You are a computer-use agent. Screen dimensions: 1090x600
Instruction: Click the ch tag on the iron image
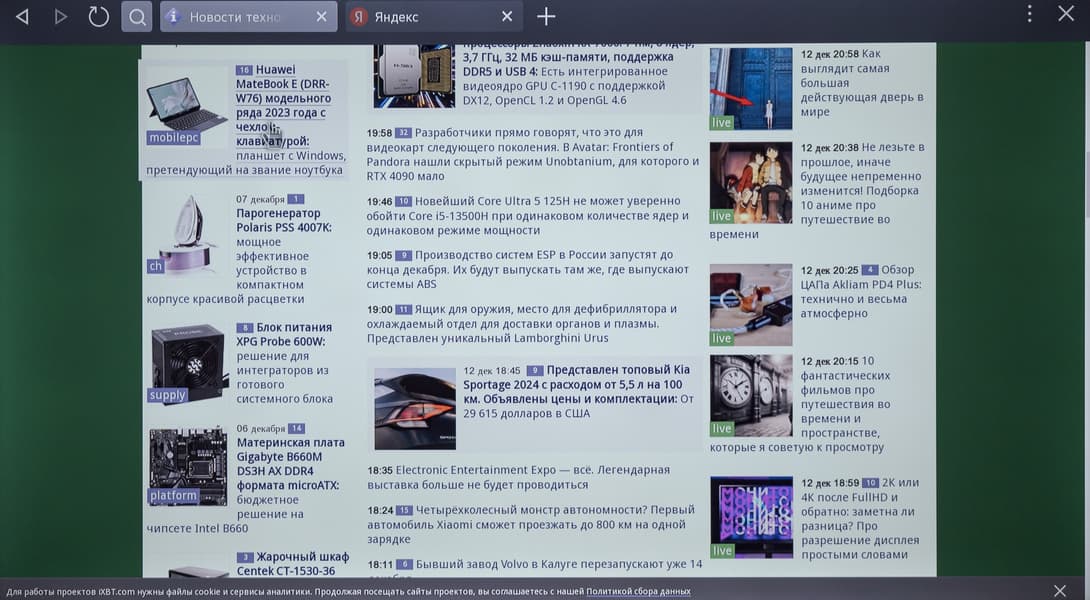pyautogui.click(x=156, y=266)
